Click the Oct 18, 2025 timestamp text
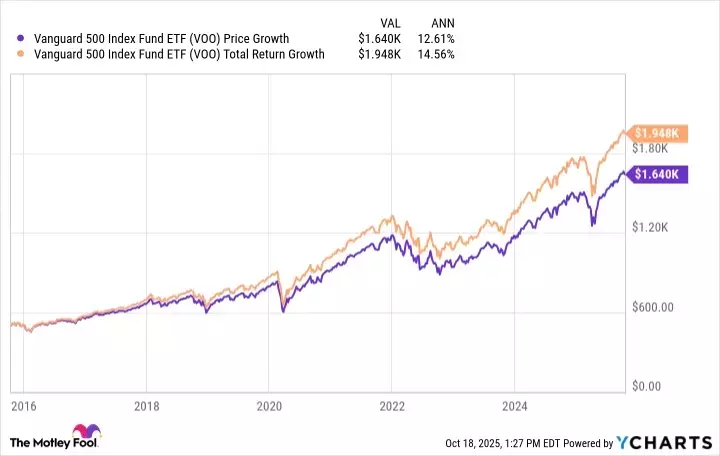The height and width of the screenshot is (456, 720). (x=511, y=444)
